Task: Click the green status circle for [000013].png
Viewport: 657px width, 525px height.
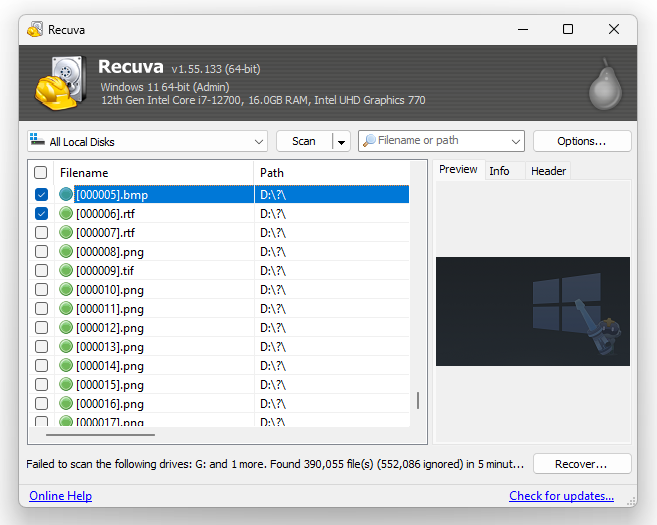Action: point(66,346)
